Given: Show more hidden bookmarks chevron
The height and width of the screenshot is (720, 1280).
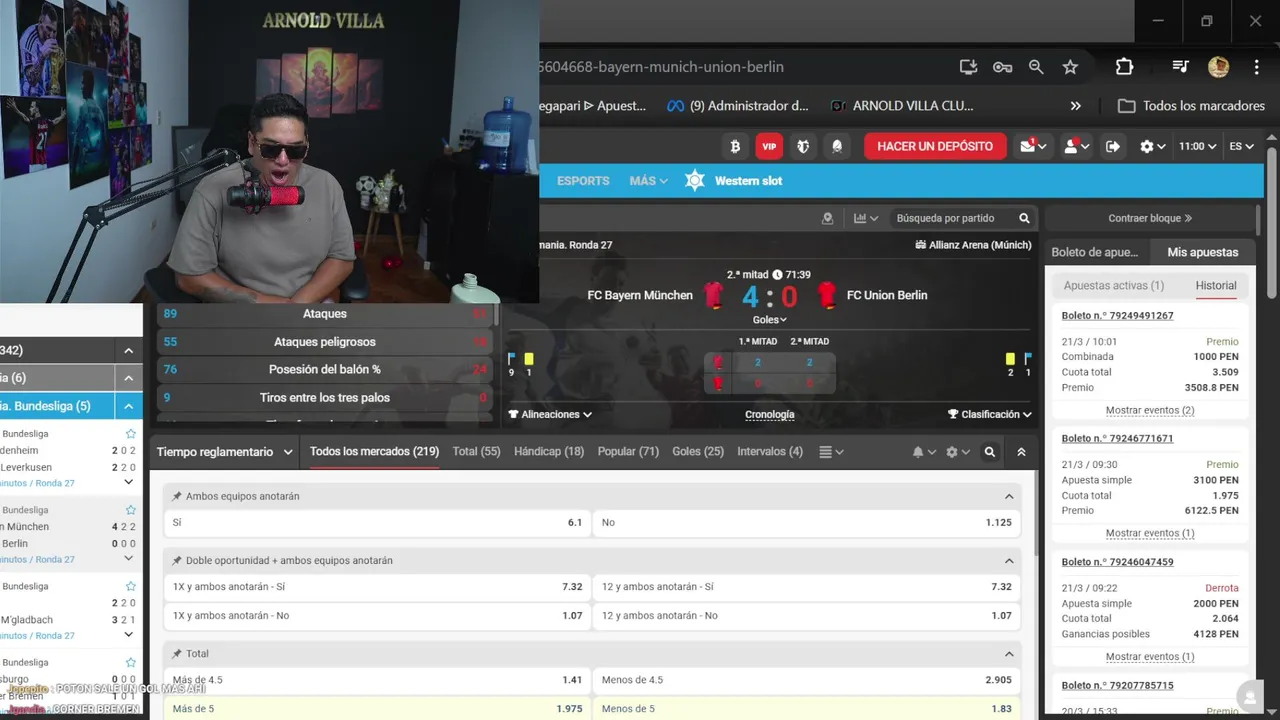Looking at the screenshot, I should tap(1076, 106).
